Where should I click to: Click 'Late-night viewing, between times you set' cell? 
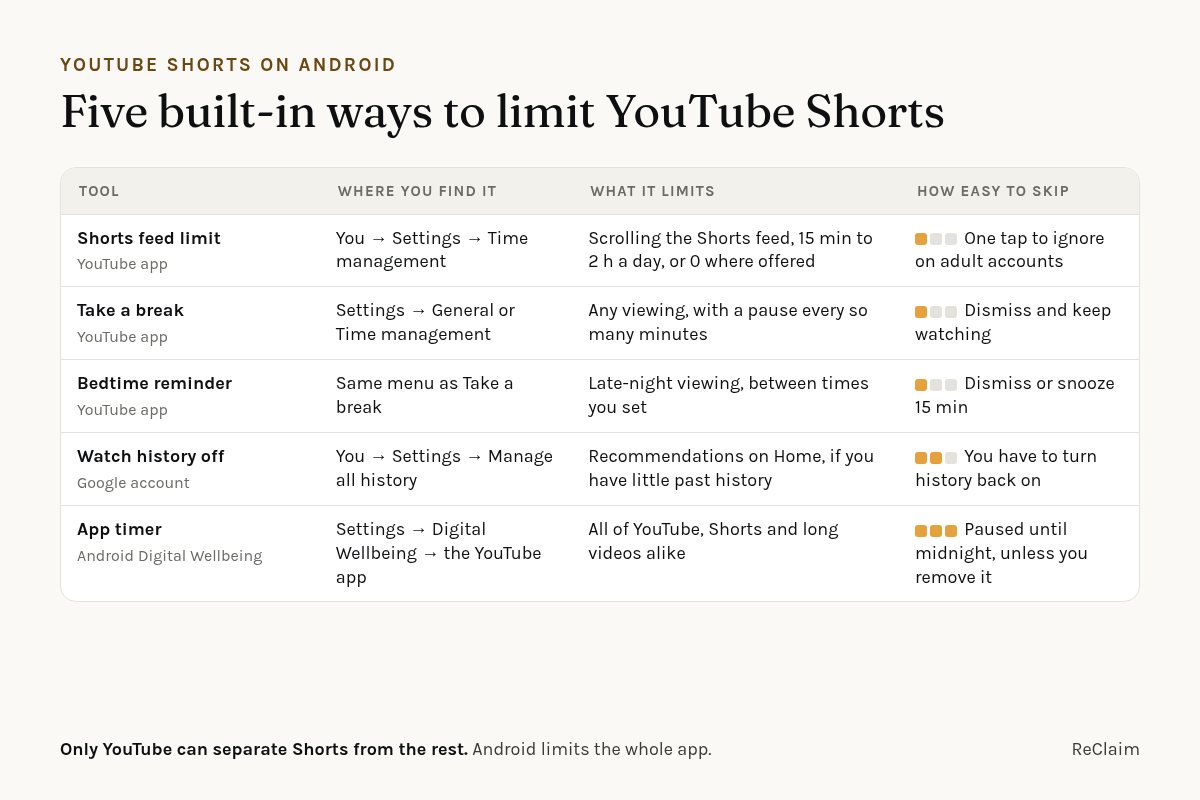click(728, 395)
